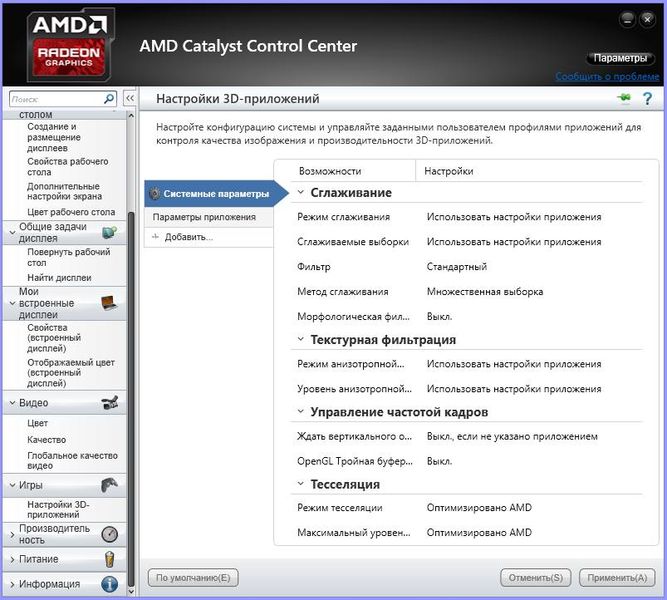Image resolution: width=667 pixels, height=600 pixels.
Task: Click the gamepad icon beside Игры
Action: [x=109, y=485]
